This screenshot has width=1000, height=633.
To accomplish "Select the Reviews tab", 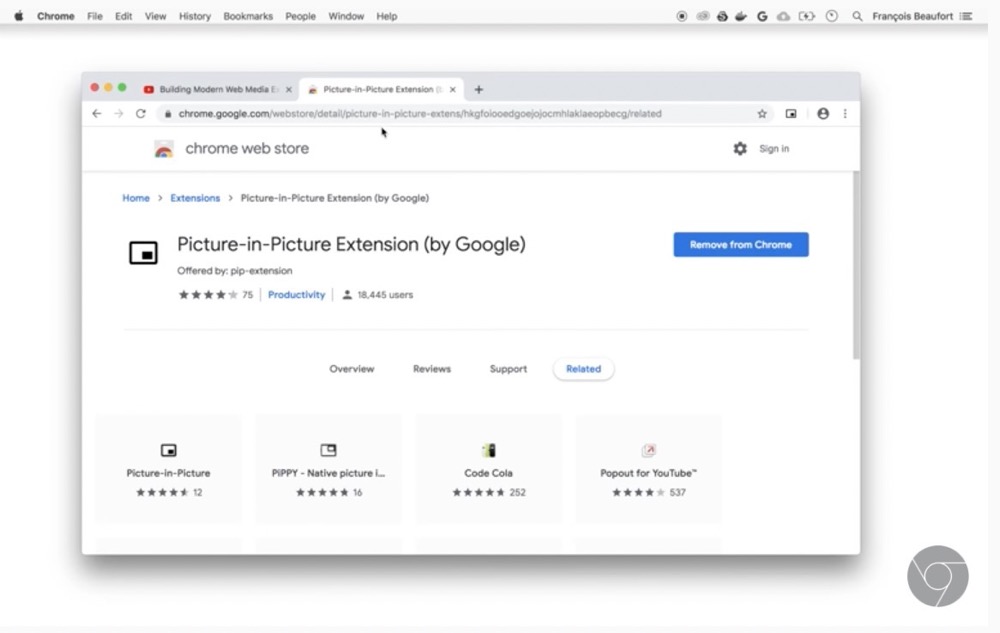I will coord(432,369).
